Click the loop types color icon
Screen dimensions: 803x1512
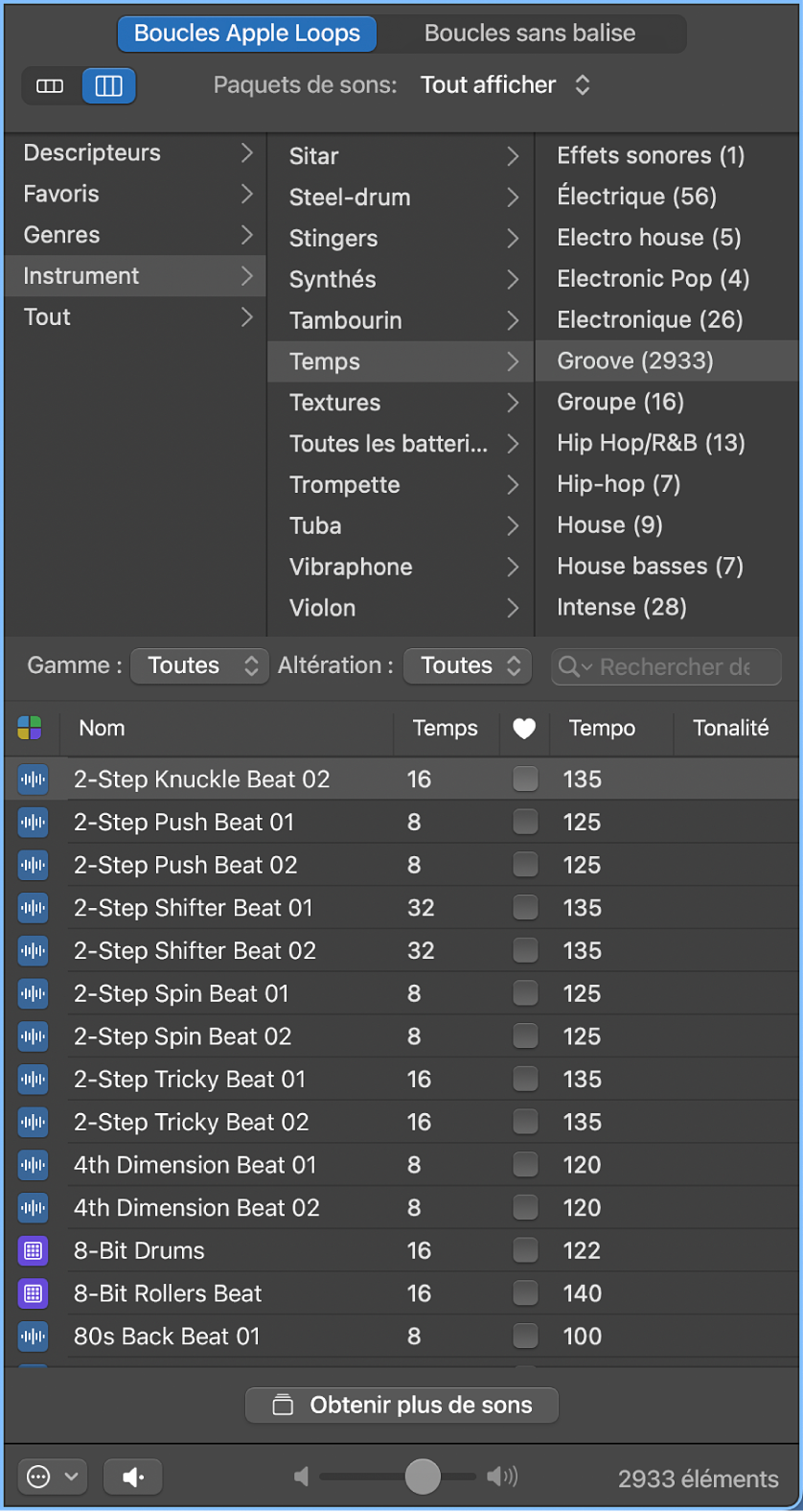click(30, 729)
